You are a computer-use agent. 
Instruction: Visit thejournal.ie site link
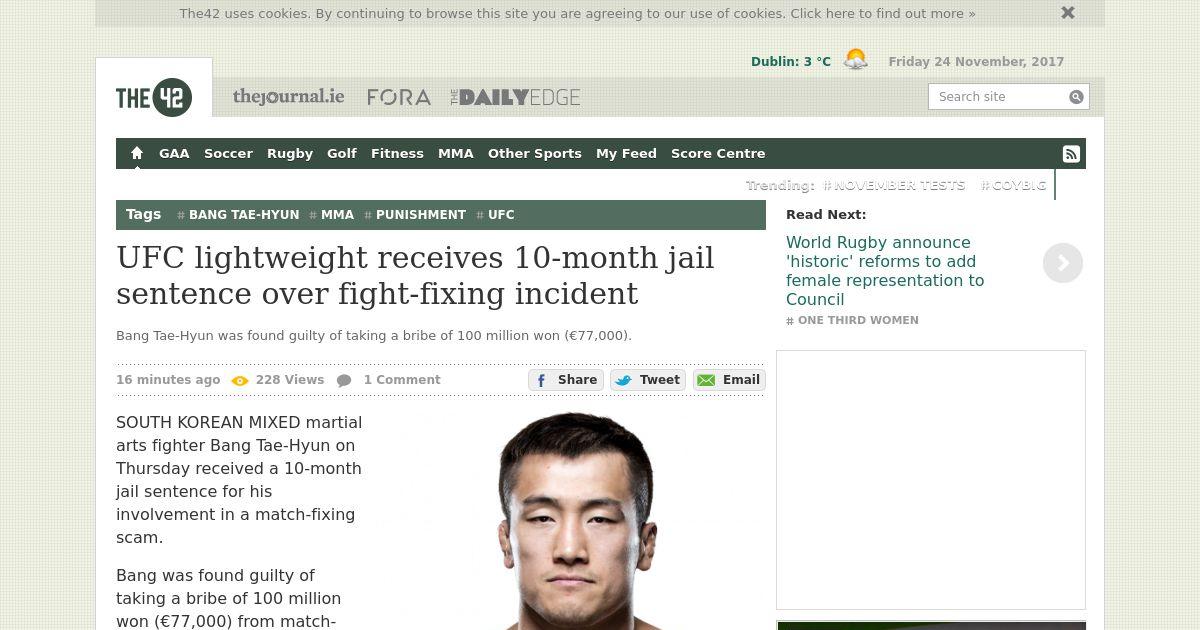pyautogui.click(x=288, y=97)
